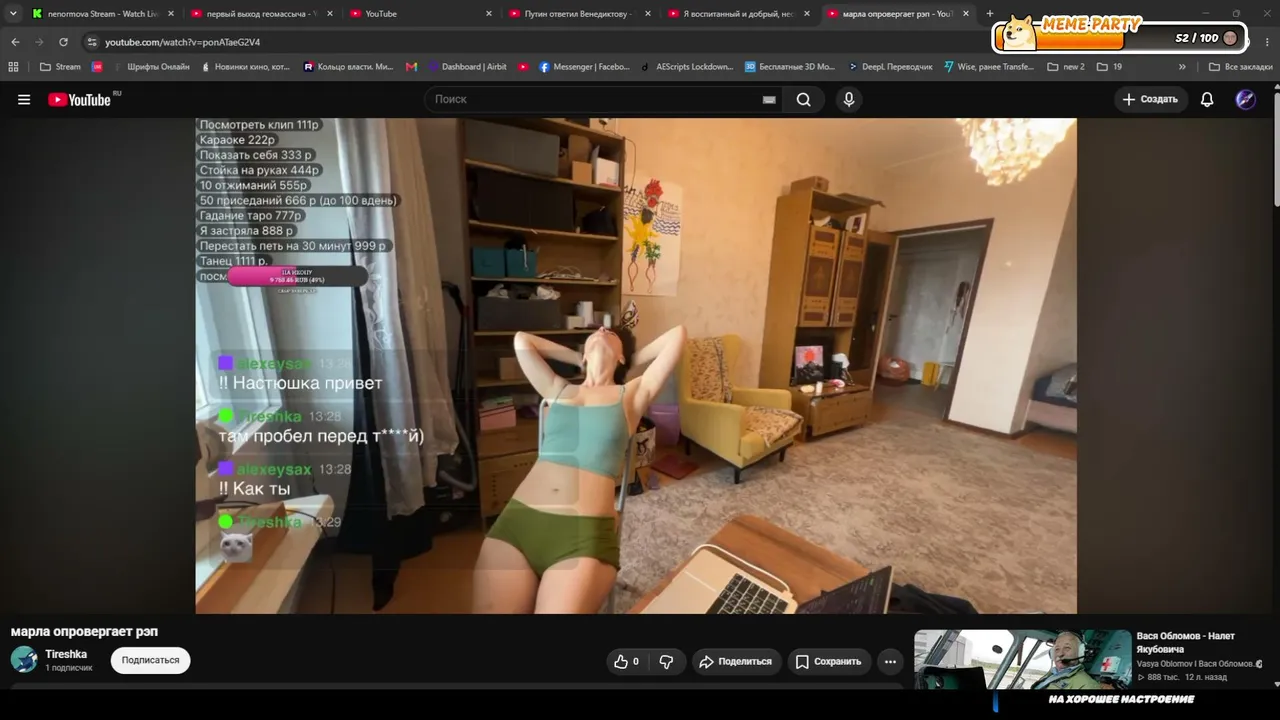Open the '19' bookmarks folder

tap(1109, 67)
